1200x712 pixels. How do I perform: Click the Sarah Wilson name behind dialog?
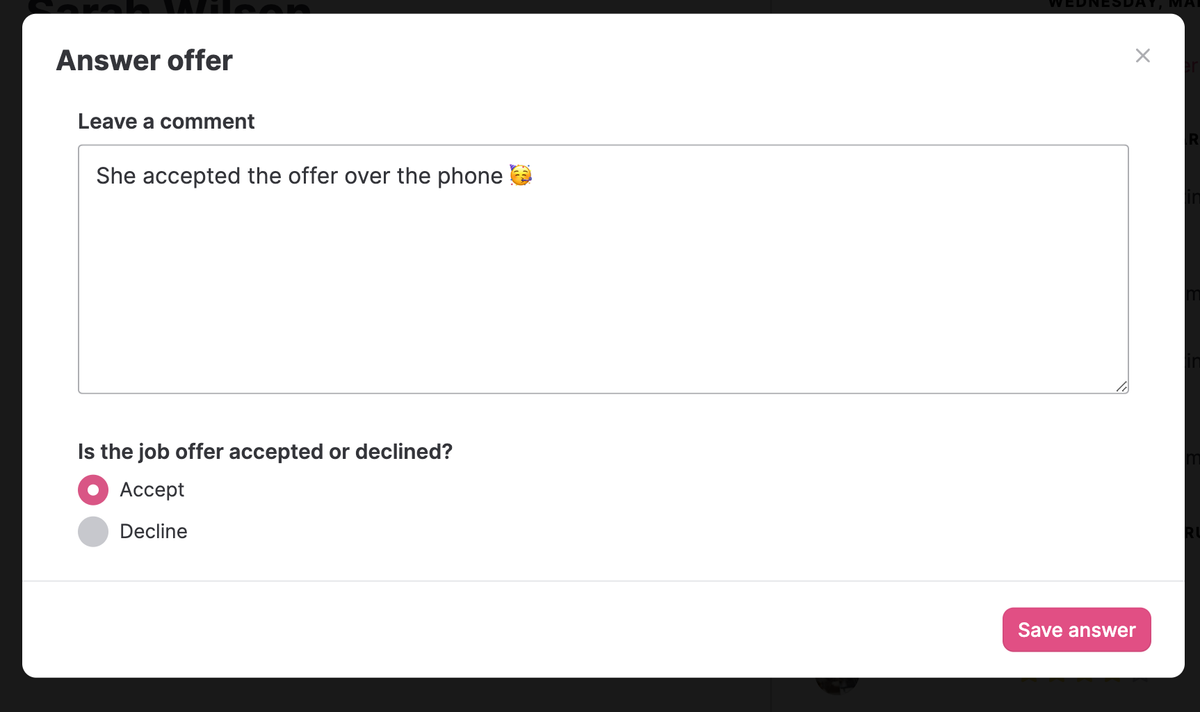[170, 8]
